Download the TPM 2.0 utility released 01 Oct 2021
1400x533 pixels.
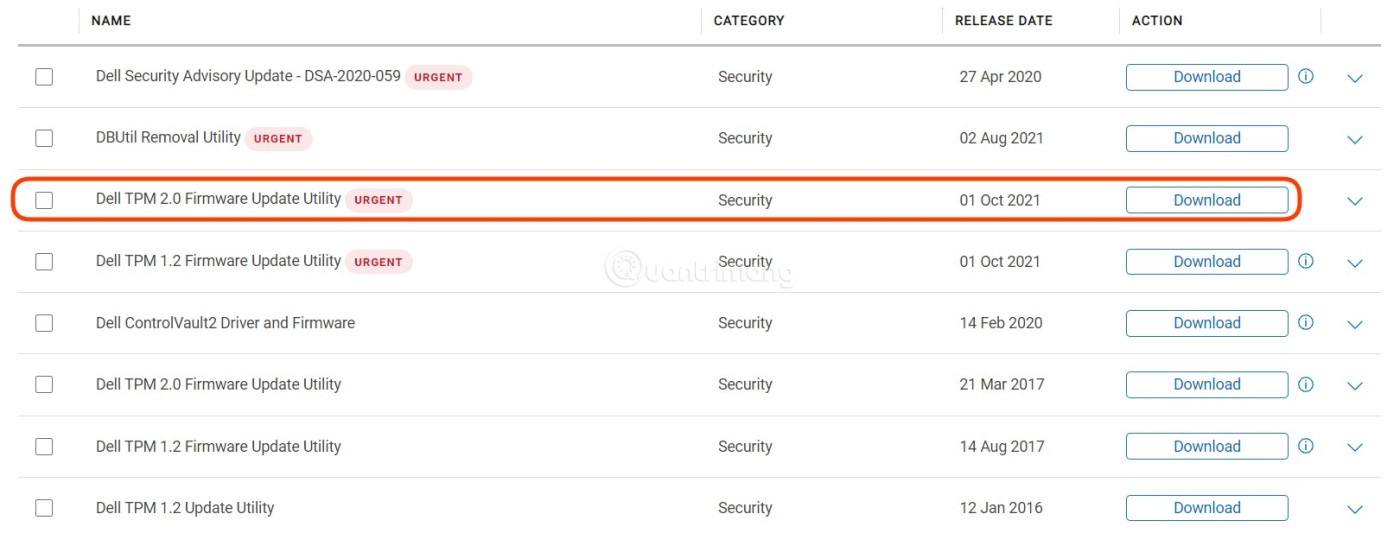click(1206, 200)
